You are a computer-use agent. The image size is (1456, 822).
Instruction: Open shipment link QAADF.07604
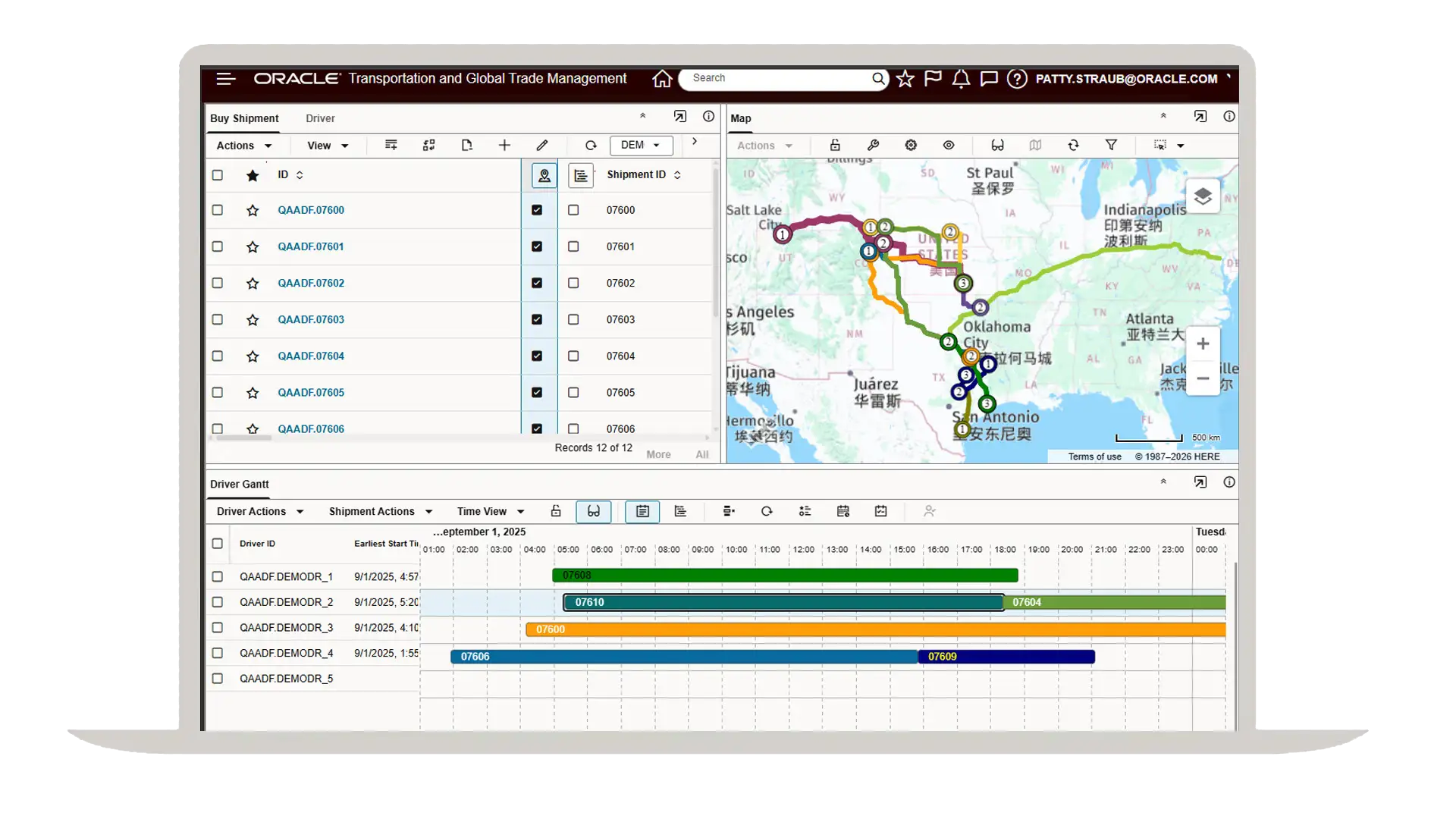(311, 356)
